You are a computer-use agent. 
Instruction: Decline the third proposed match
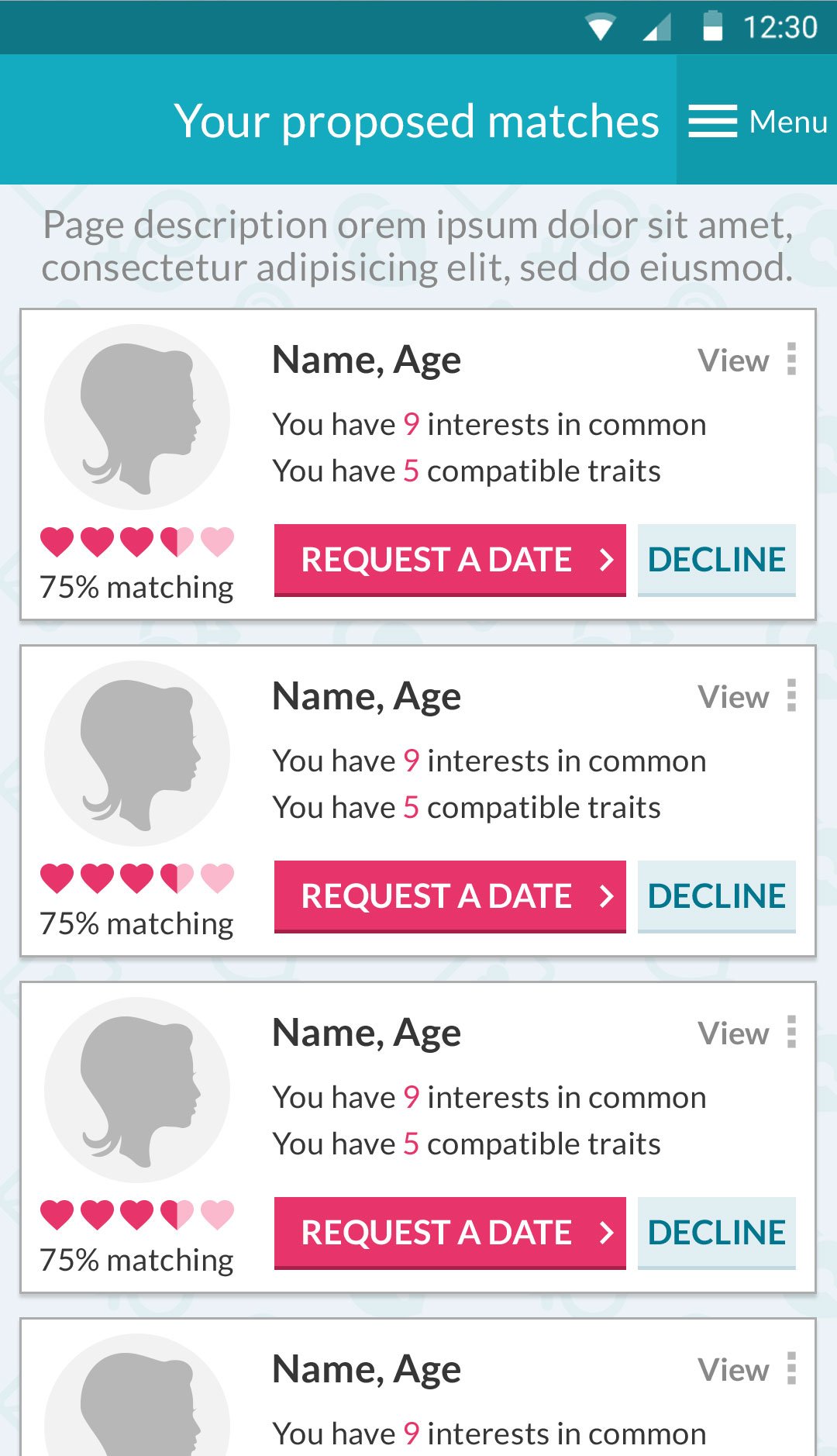(x=716, y=1233)
